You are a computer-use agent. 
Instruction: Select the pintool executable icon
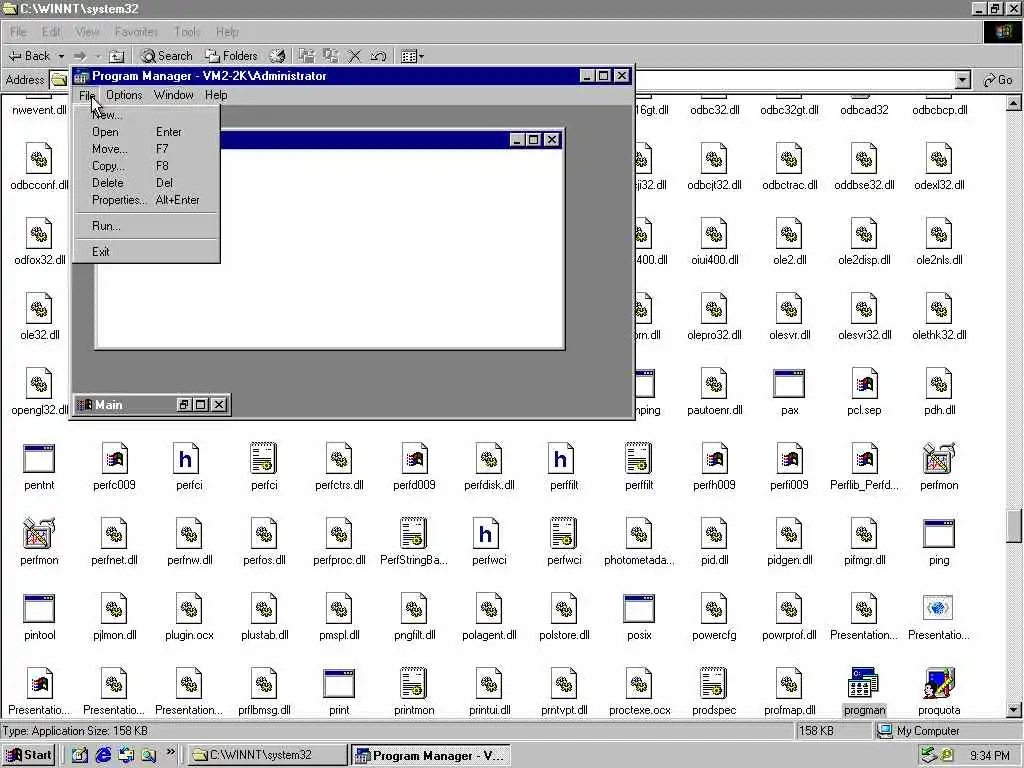39,608
